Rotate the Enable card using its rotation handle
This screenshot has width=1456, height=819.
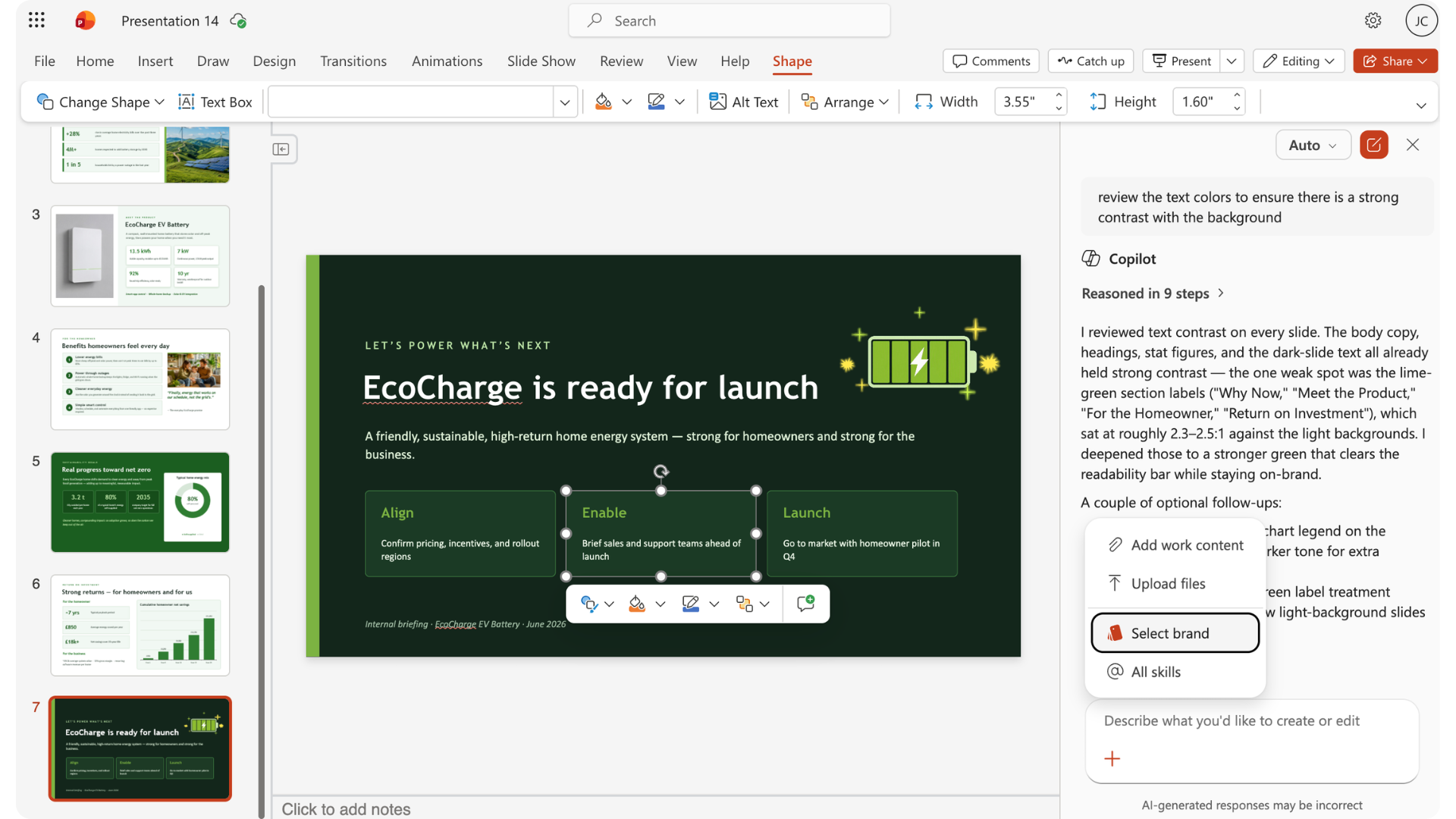661,472
